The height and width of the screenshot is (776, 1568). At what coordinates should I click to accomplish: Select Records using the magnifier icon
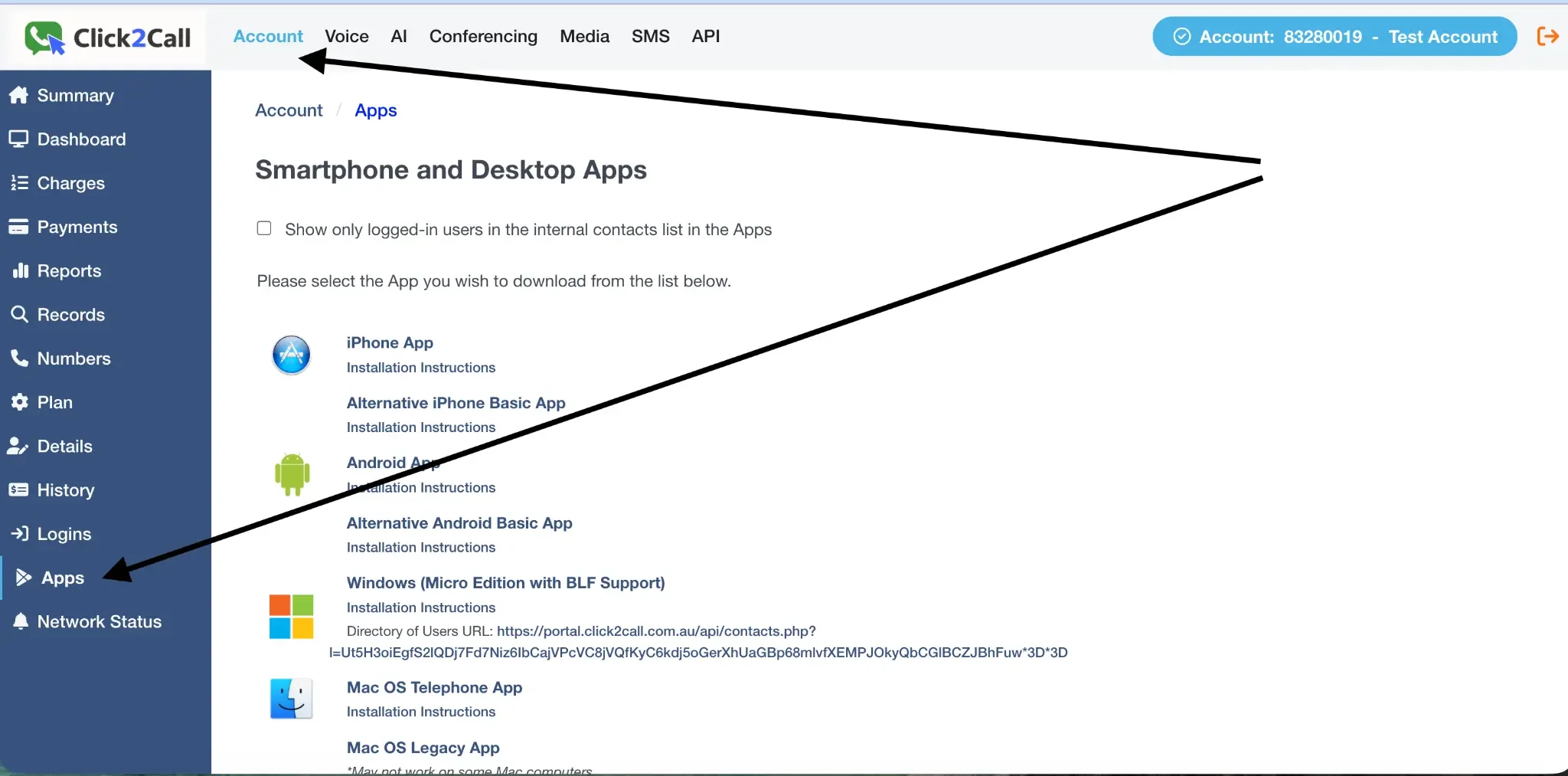pyautogui.click(x=20, y=314)
